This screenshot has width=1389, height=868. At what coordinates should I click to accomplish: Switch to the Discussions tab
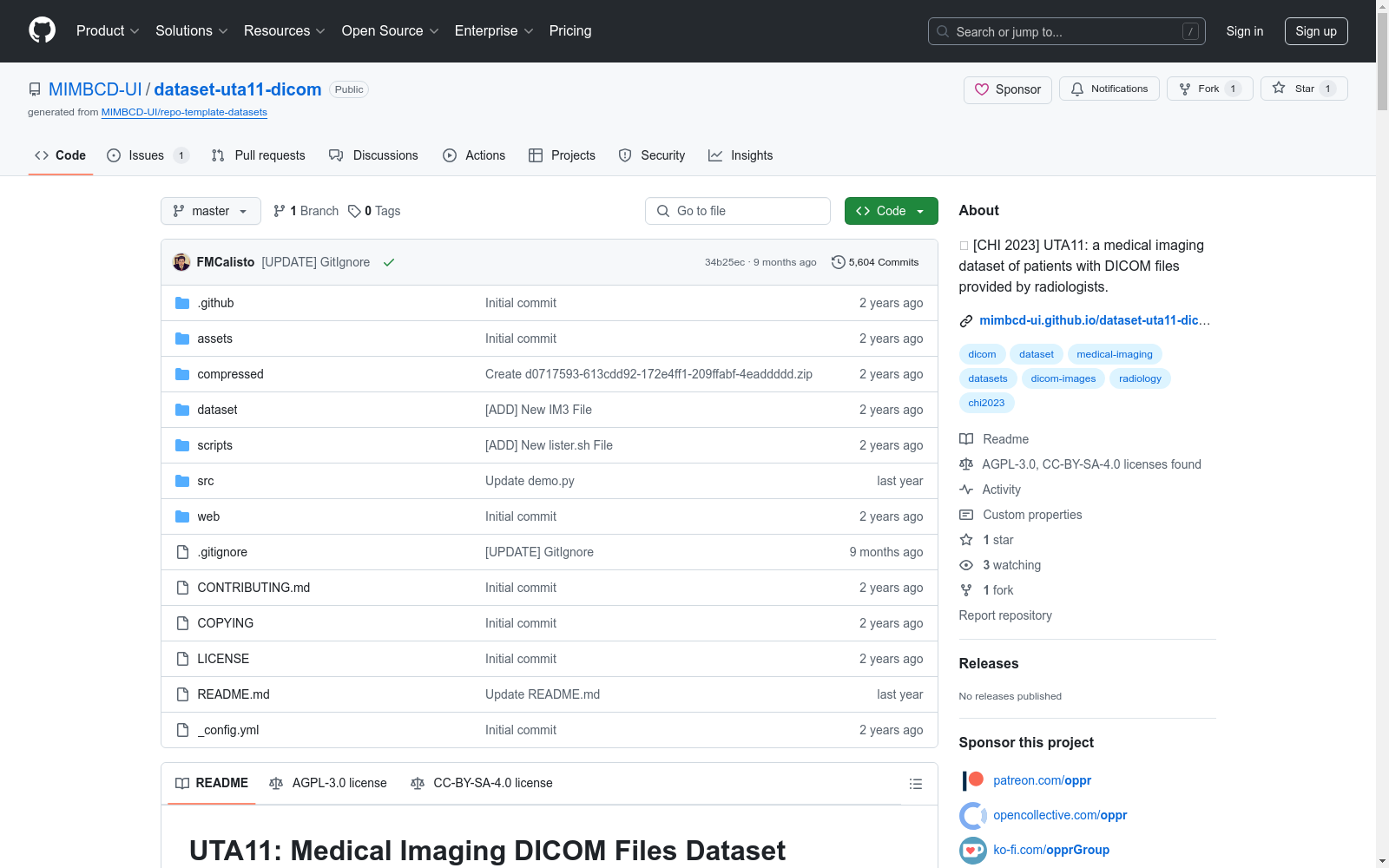(373, 155)
